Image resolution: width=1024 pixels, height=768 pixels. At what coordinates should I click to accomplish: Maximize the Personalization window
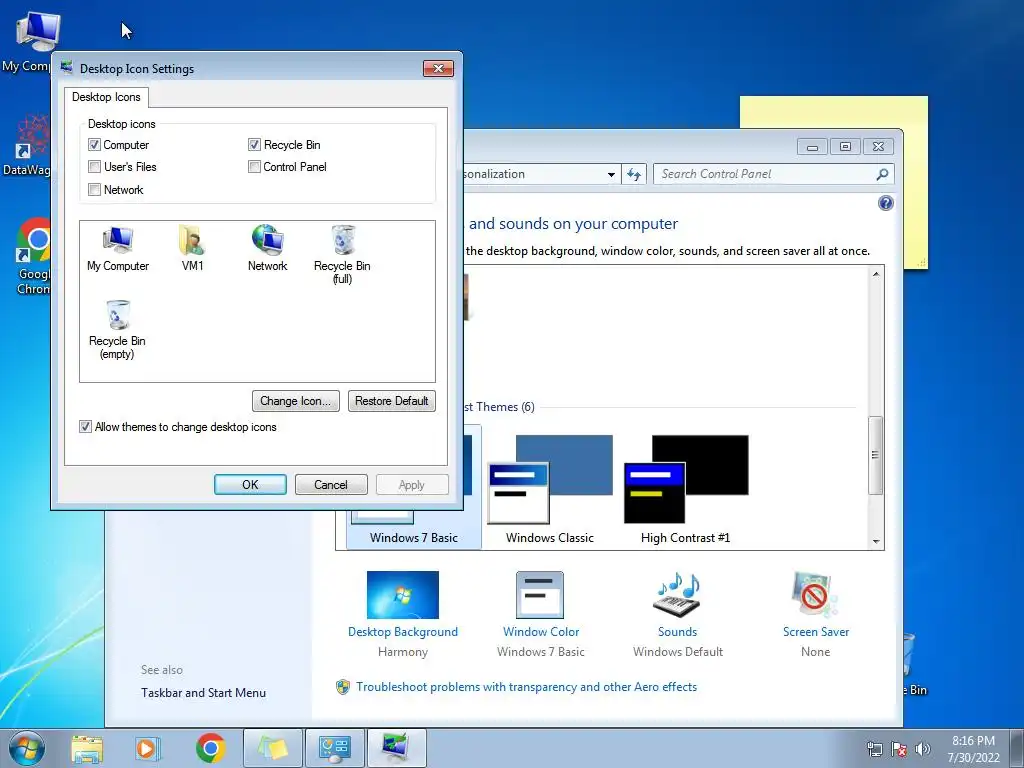(845, 147)
